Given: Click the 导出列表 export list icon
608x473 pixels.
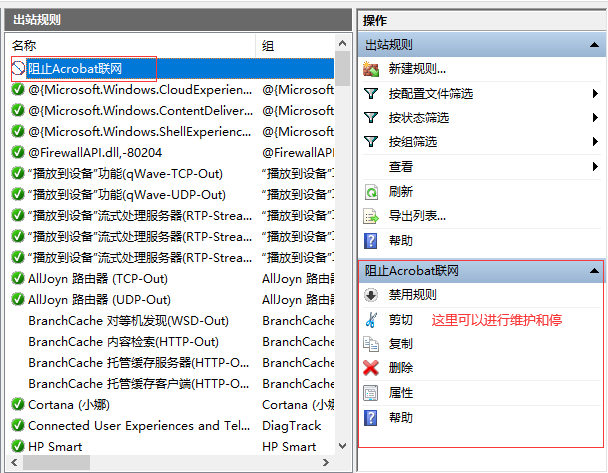Looking at the screenshot, I should pyautogui.click(x=371, y=216).
